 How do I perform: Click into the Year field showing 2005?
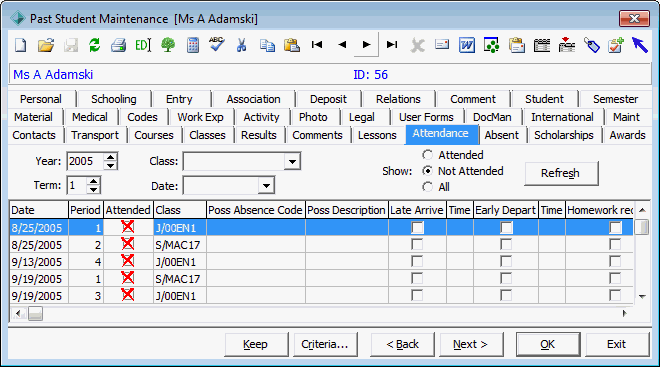coord(85,162)
